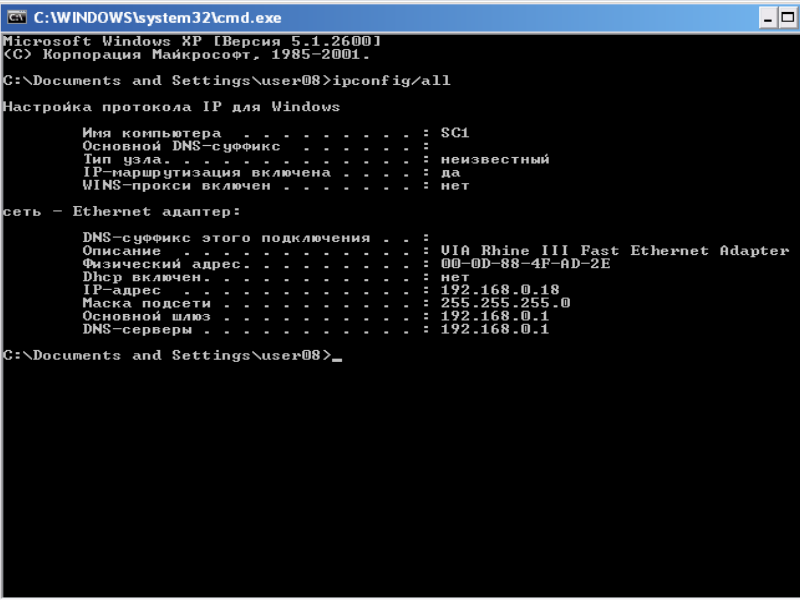Click the label "IP-адрес"

(x=122, y=290)
